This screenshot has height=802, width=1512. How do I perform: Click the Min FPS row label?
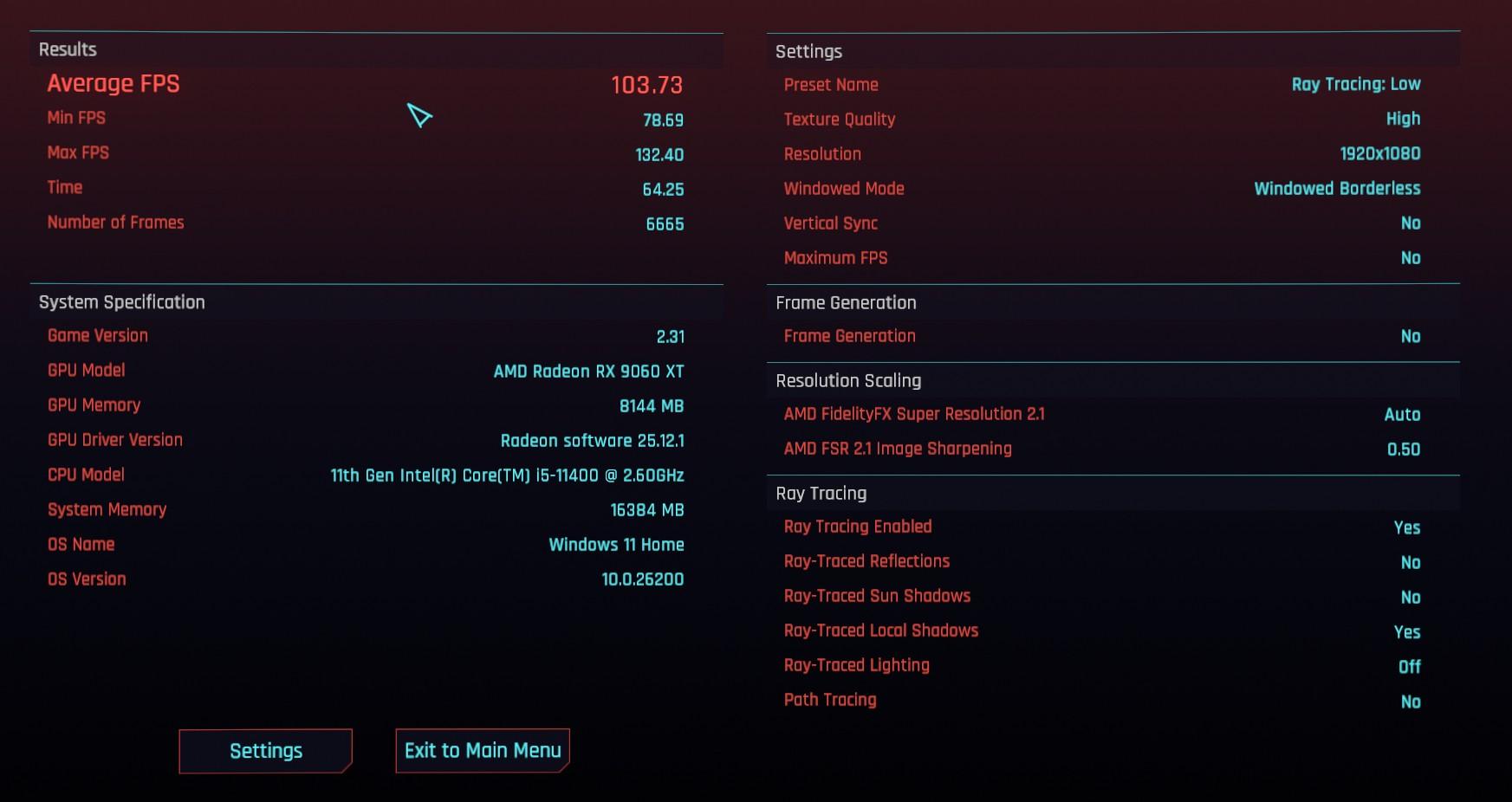(x=76, y=118)
